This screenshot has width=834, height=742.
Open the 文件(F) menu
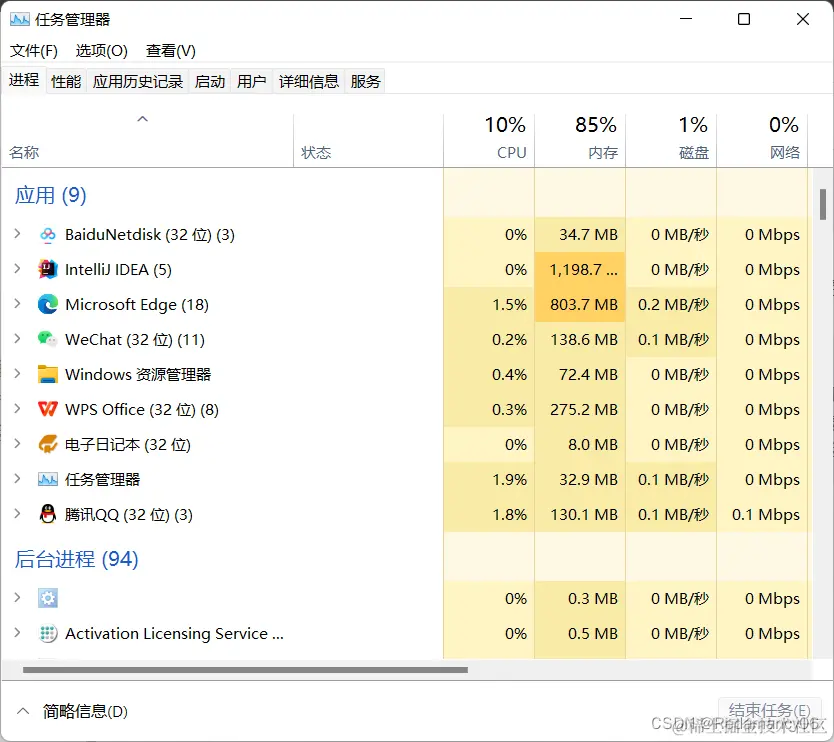click(34, 51)
